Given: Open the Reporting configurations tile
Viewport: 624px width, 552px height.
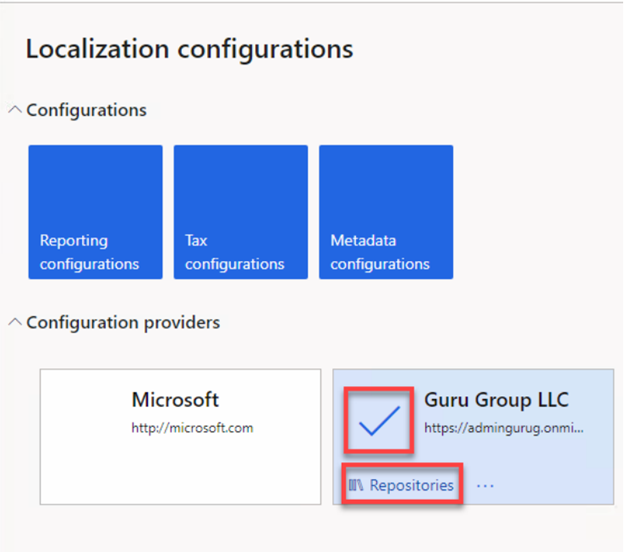Looking at the screenshot, I should 95,212.
